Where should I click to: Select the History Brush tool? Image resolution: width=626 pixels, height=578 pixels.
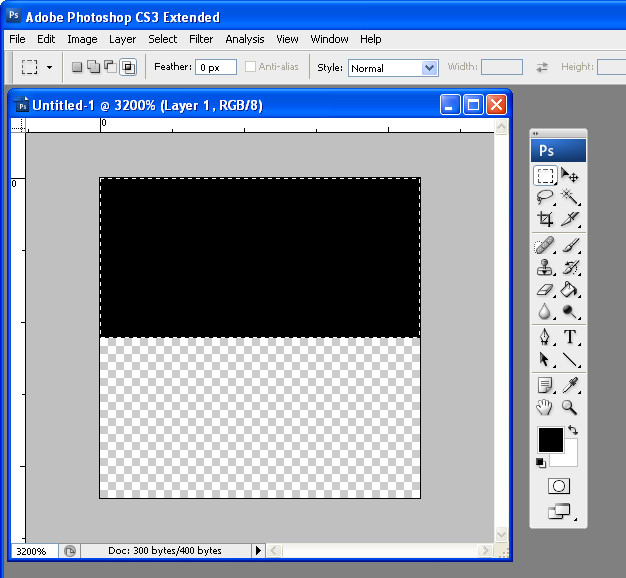pyautogui.click(x=570, y=267)
